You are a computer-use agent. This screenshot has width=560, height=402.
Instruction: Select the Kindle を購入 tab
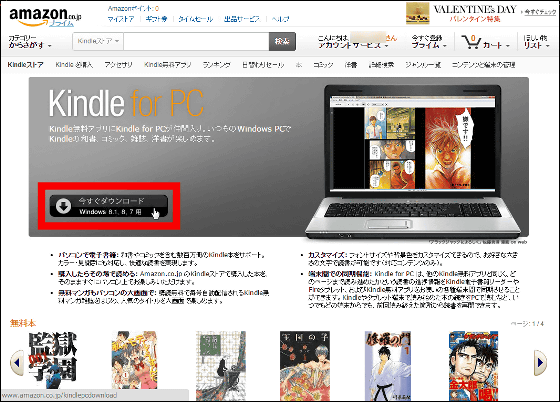pyautogui.click(x=74, y=65)
